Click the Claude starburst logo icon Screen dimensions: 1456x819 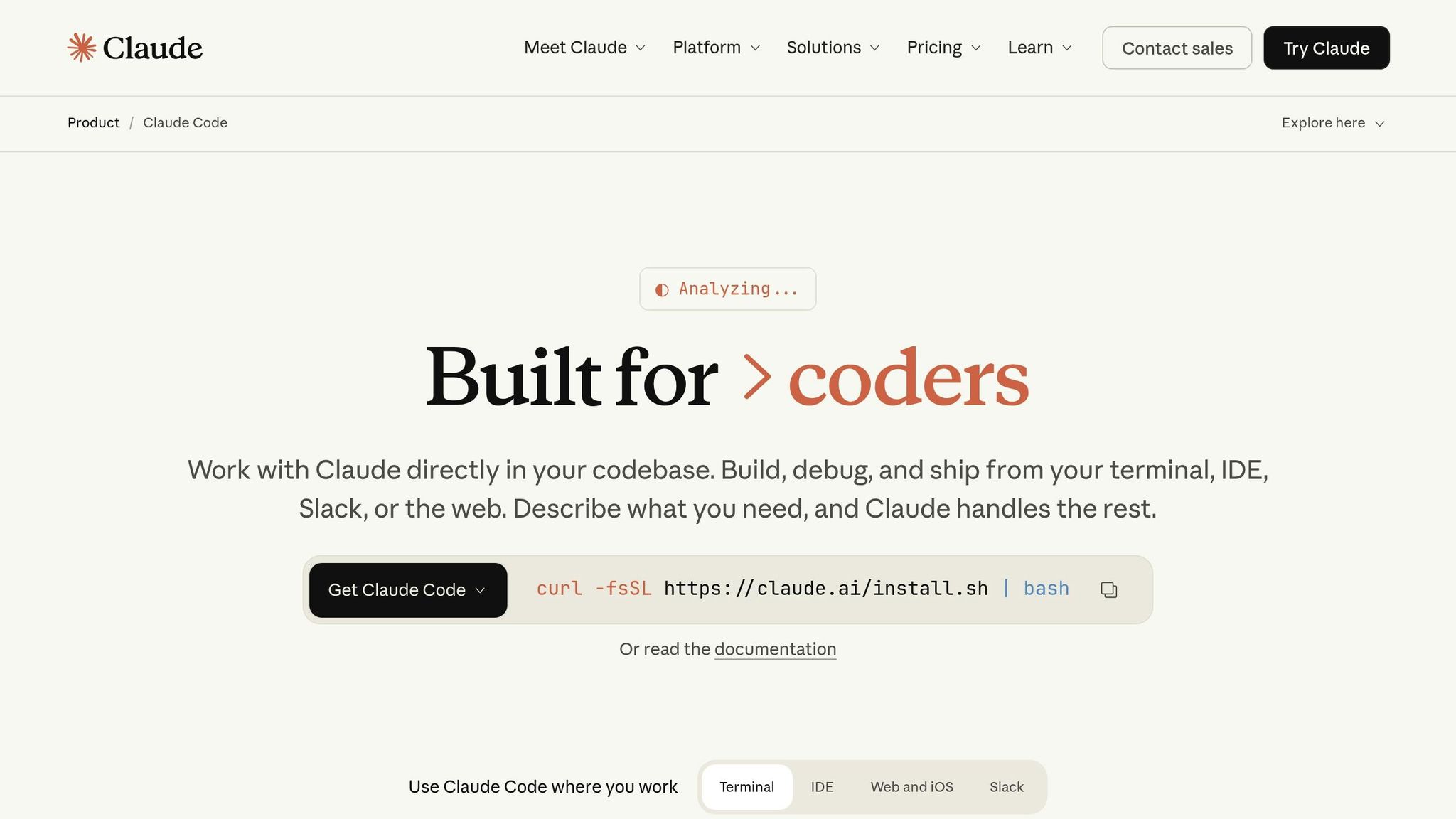pos(82,48)
